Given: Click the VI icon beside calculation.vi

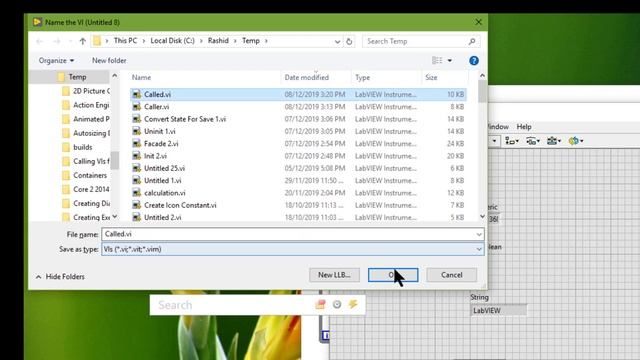Looking at the screenshot, I should (137, 193).
